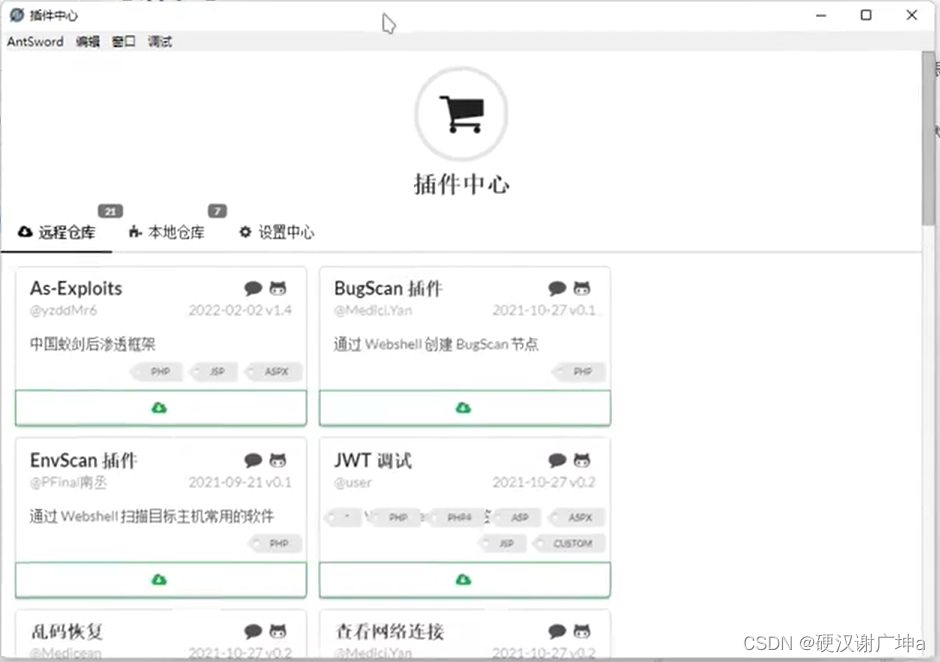Click the JSP tag on JWT 调试 card
940x662 pixels.
(x=503, y=543)
